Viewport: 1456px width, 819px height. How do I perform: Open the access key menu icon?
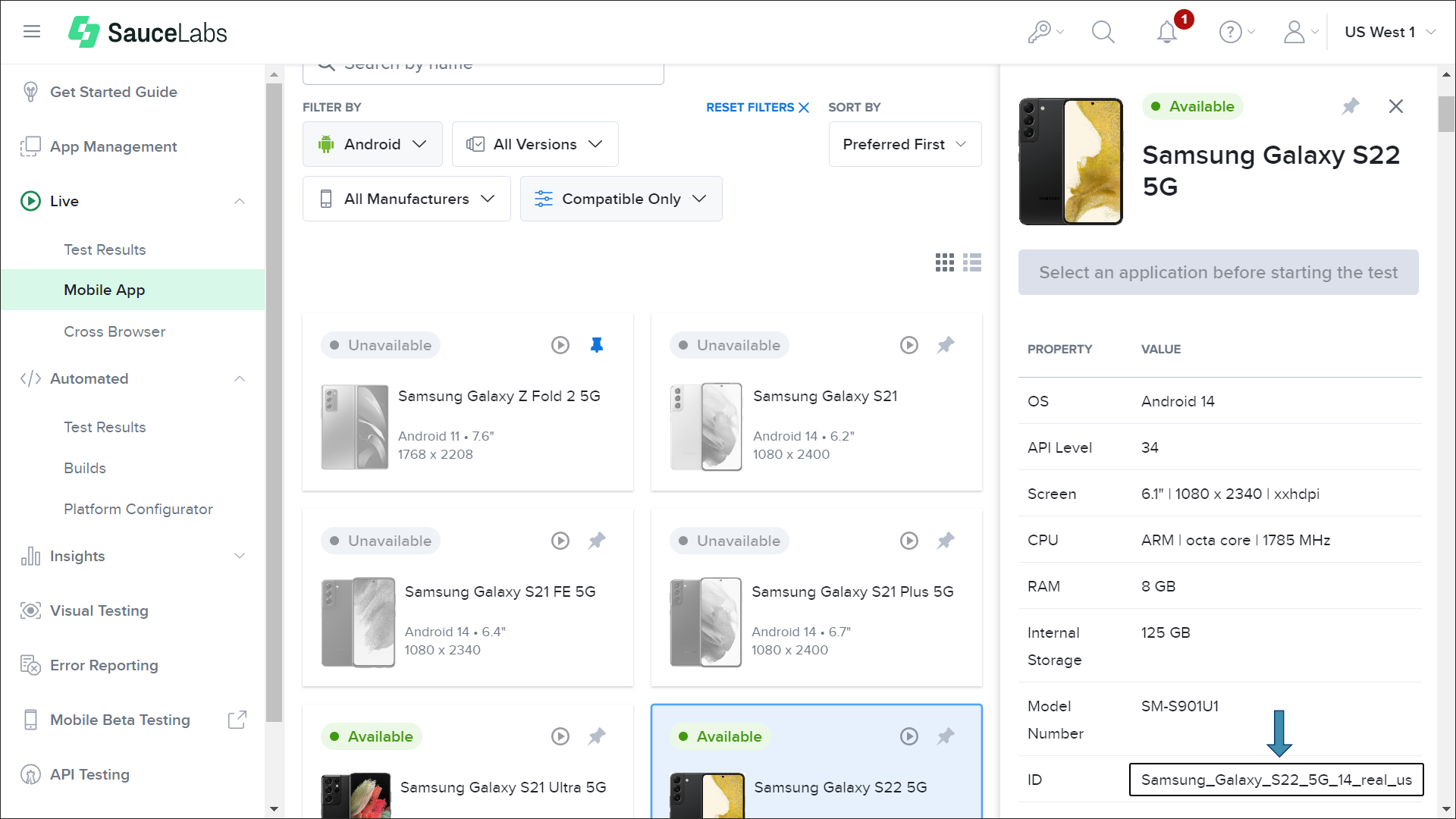point(1045,32)
